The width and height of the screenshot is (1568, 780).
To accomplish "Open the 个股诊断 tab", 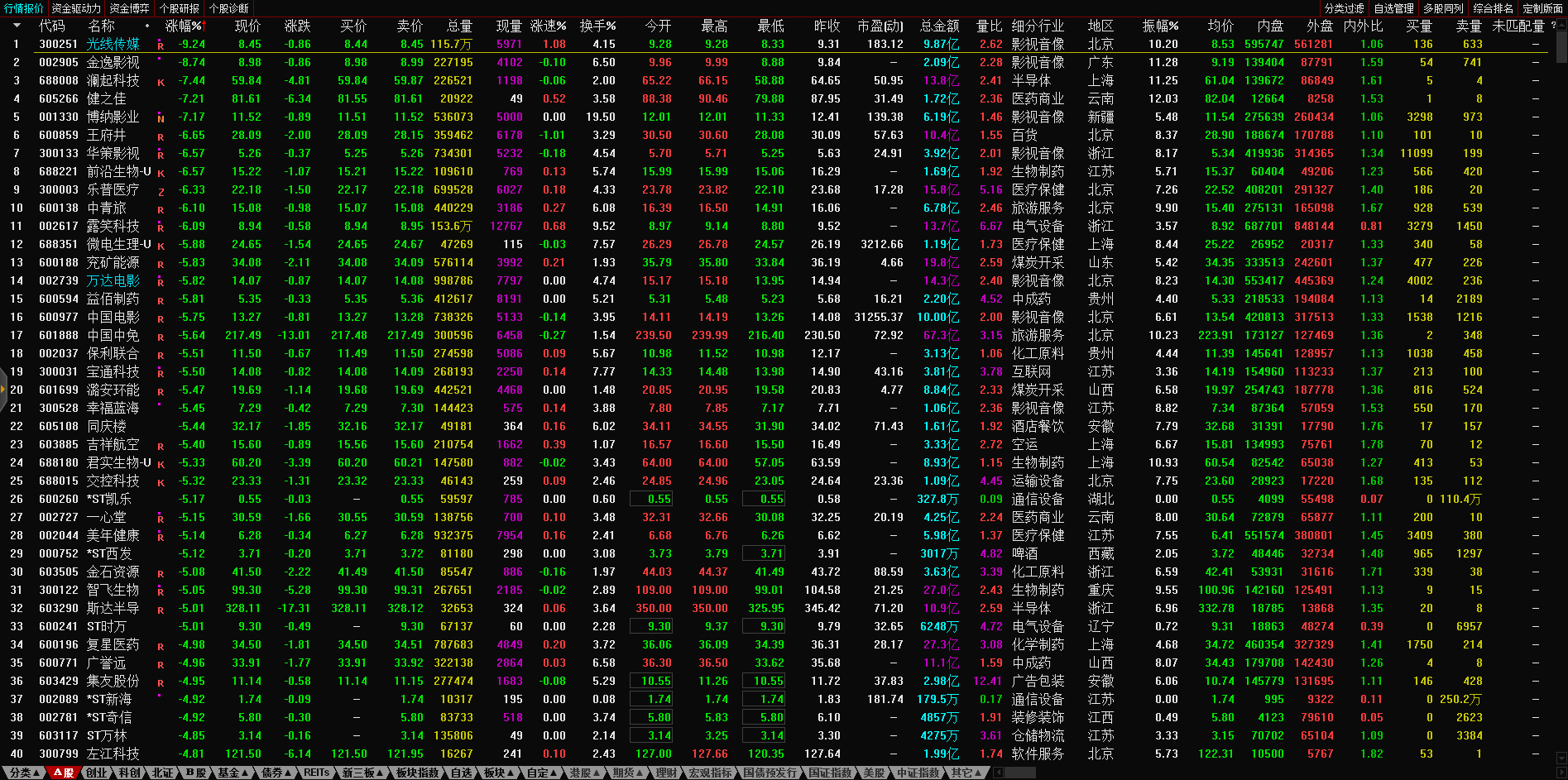I will point(228,8).
